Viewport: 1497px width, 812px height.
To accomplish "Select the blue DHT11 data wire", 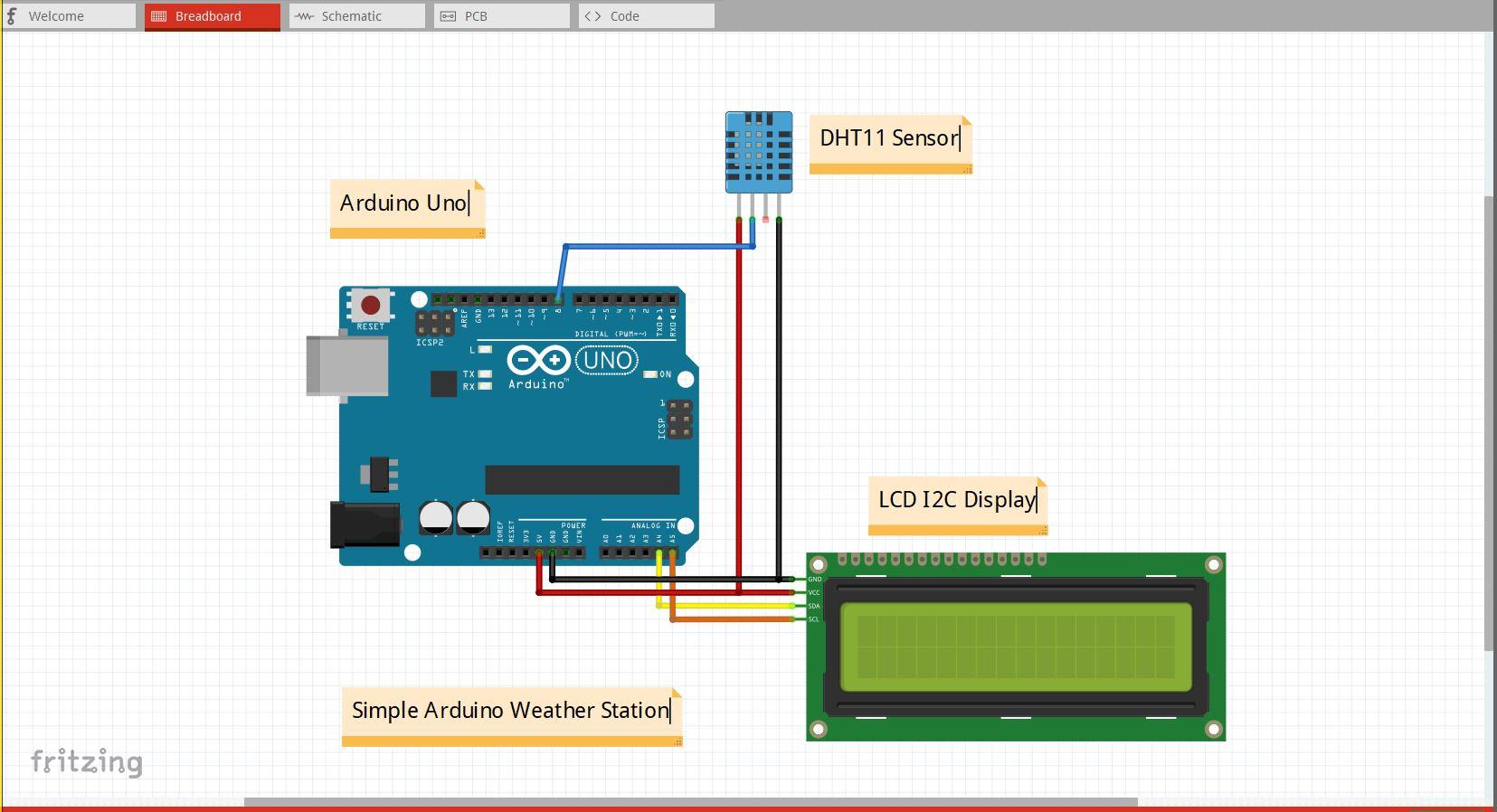I will (x=658, y=245).
